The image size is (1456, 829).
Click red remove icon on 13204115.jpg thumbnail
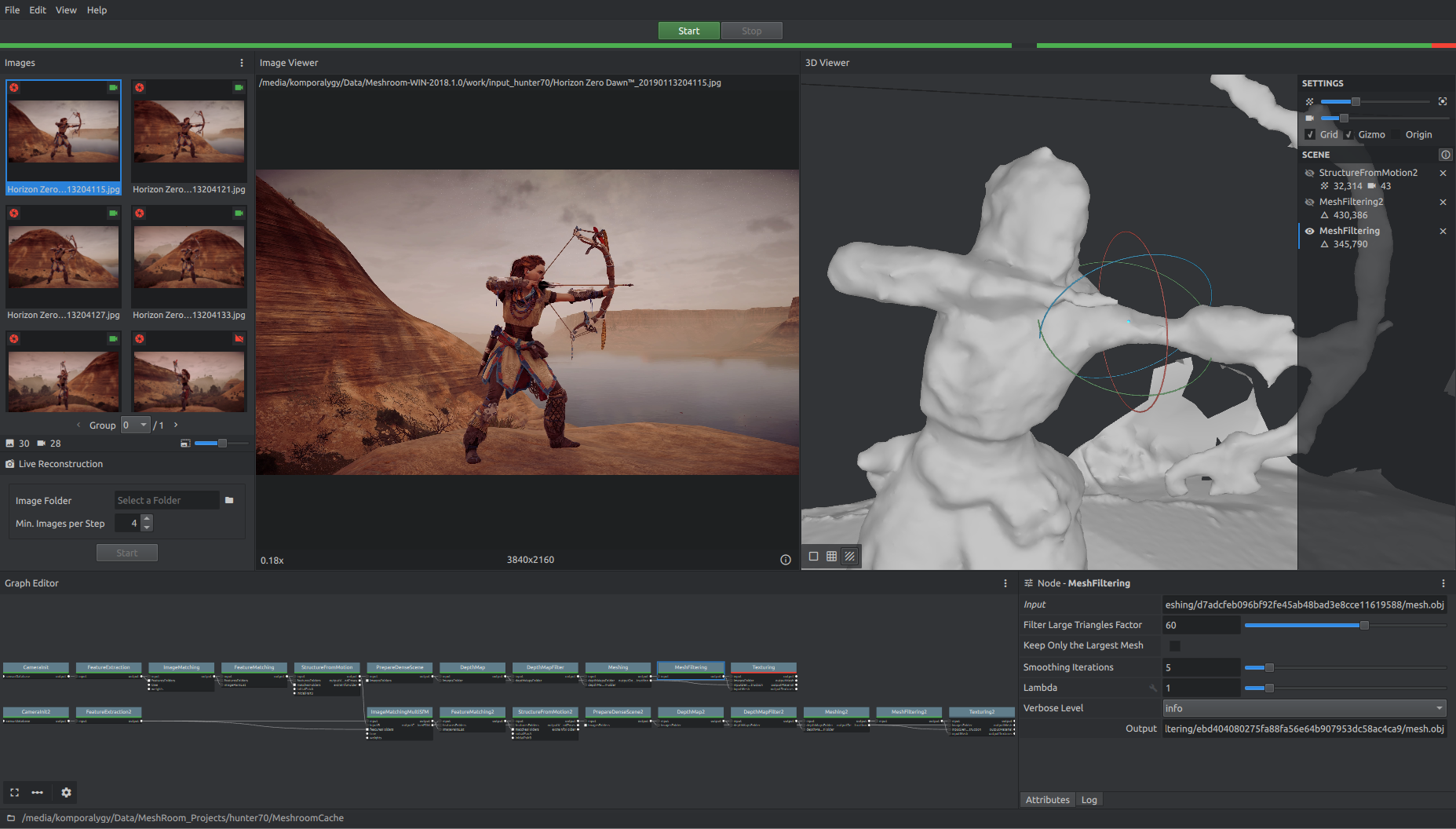pyautogui.click(x=14, y=88)
